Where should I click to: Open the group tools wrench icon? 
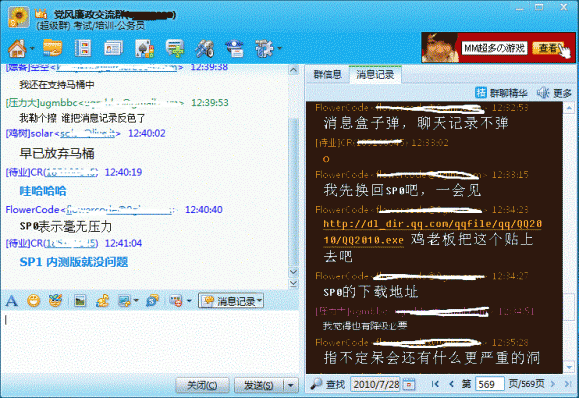tap(205, 48)
